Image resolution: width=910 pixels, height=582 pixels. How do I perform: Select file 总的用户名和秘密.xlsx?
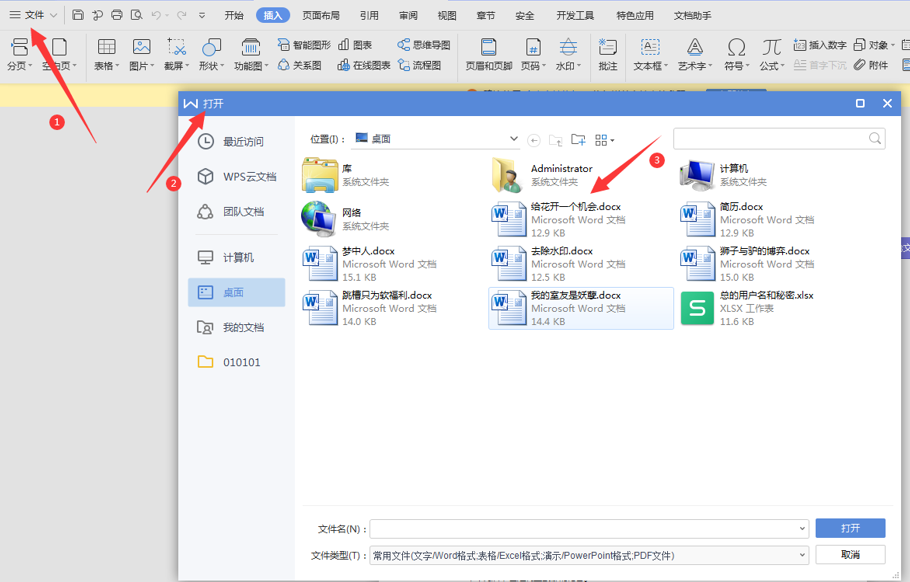[769, 308]
